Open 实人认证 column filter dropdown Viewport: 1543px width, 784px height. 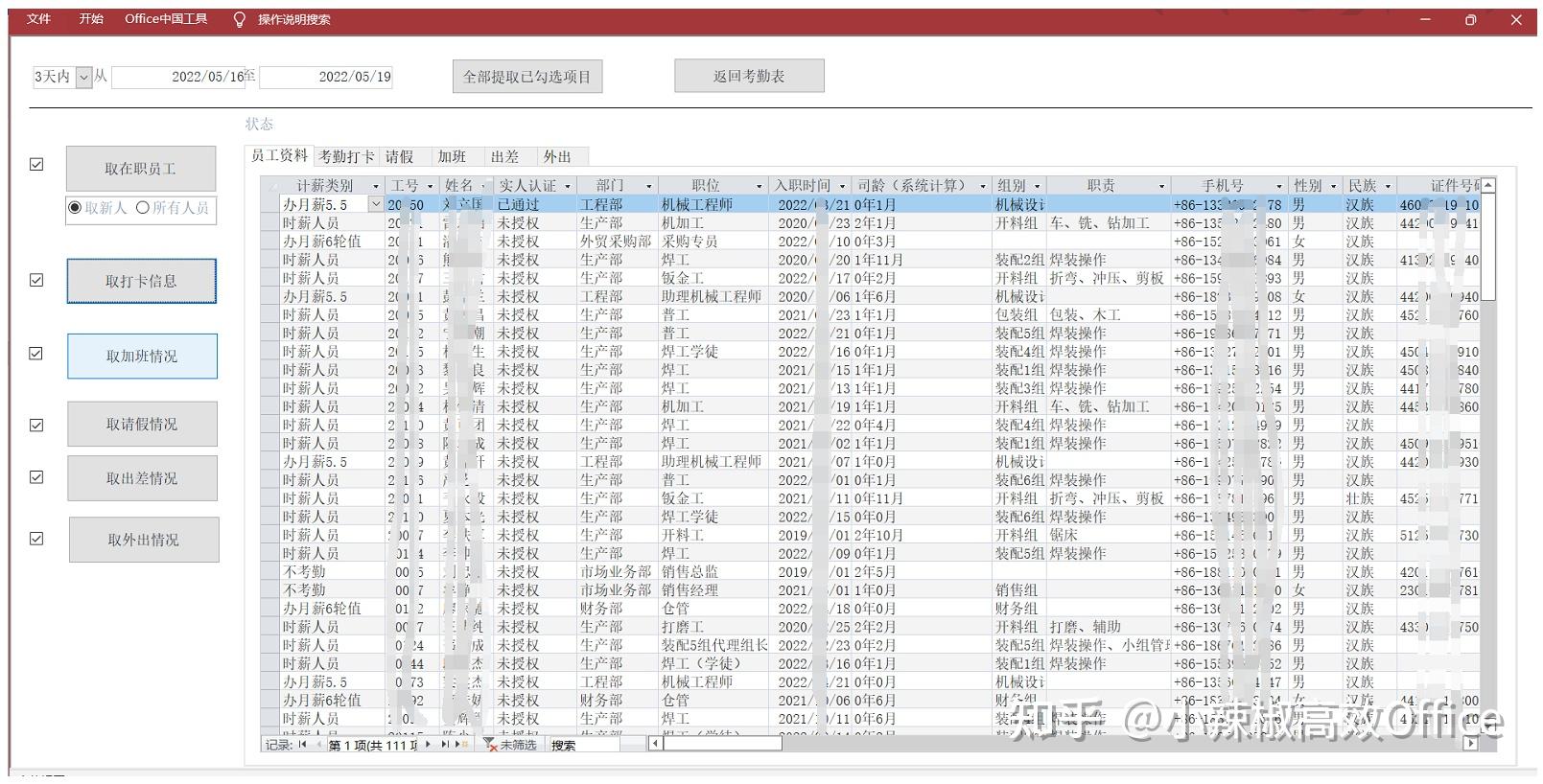coord(568,186)
